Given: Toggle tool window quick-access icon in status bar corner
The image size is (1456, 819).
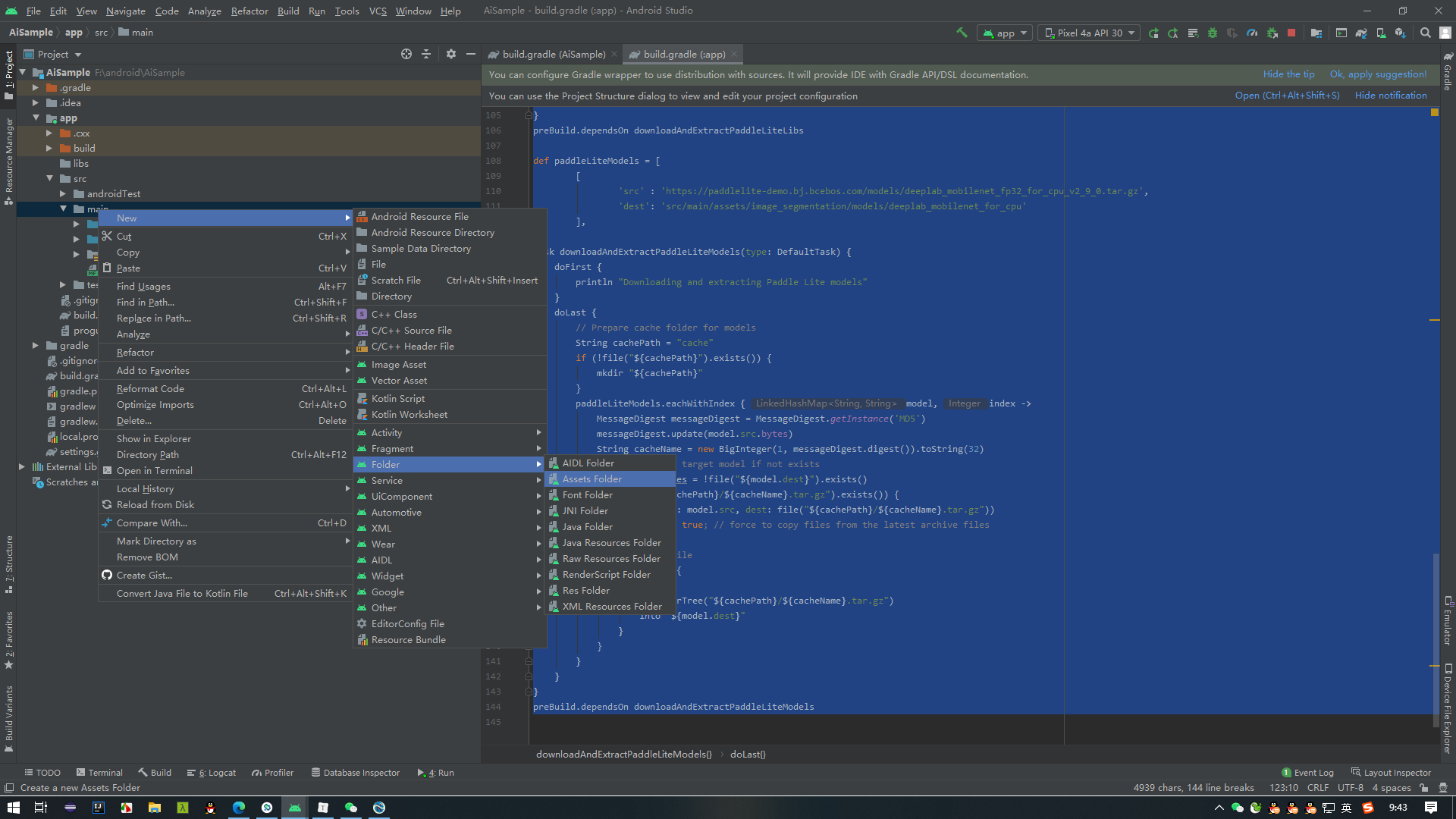Looking at the screenshot, I should [9, 788].
